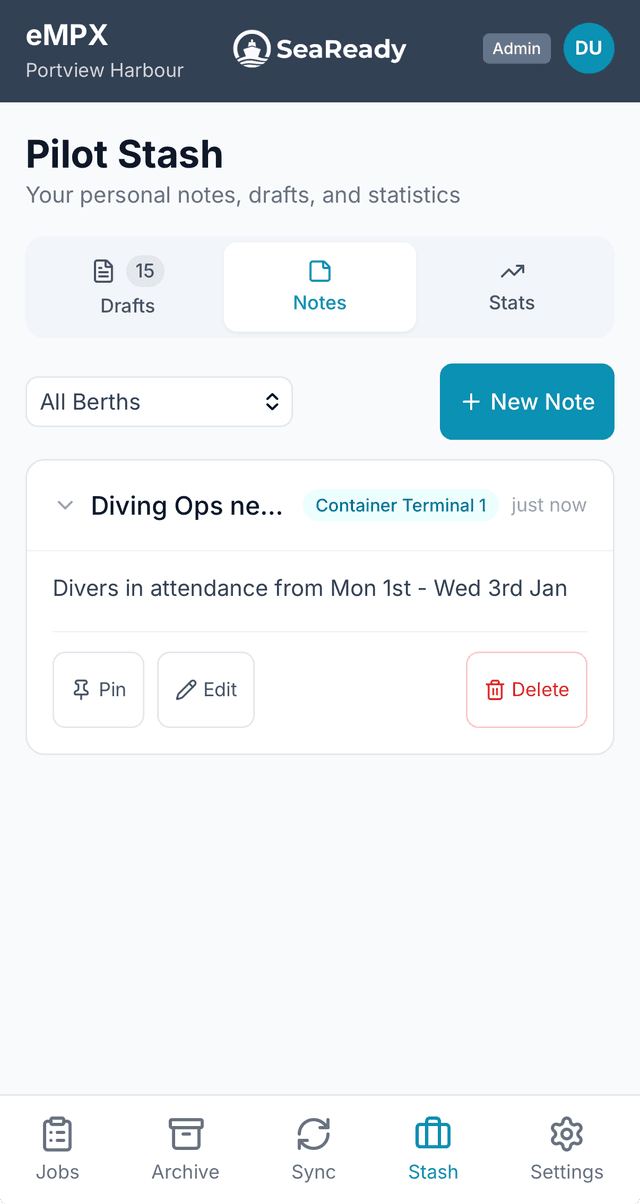Delete the Diving Ops note
Image resolution: width=640 pixels, height=1204 pixels.
(526, 689)
